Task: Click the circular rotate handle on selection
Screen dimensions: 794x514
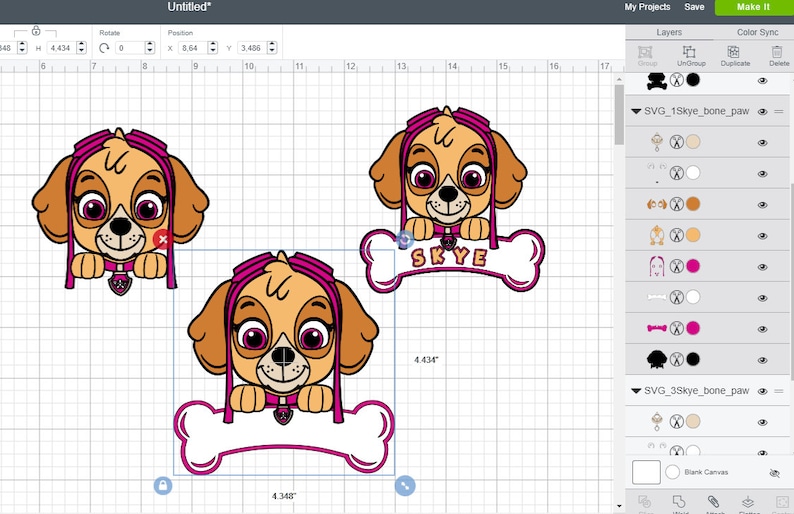Action: tap(405, 239)
